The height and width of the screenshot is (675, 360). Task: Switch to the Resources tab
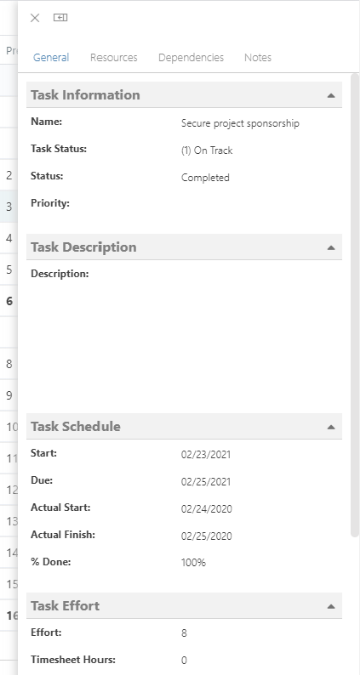pos(114,57)
